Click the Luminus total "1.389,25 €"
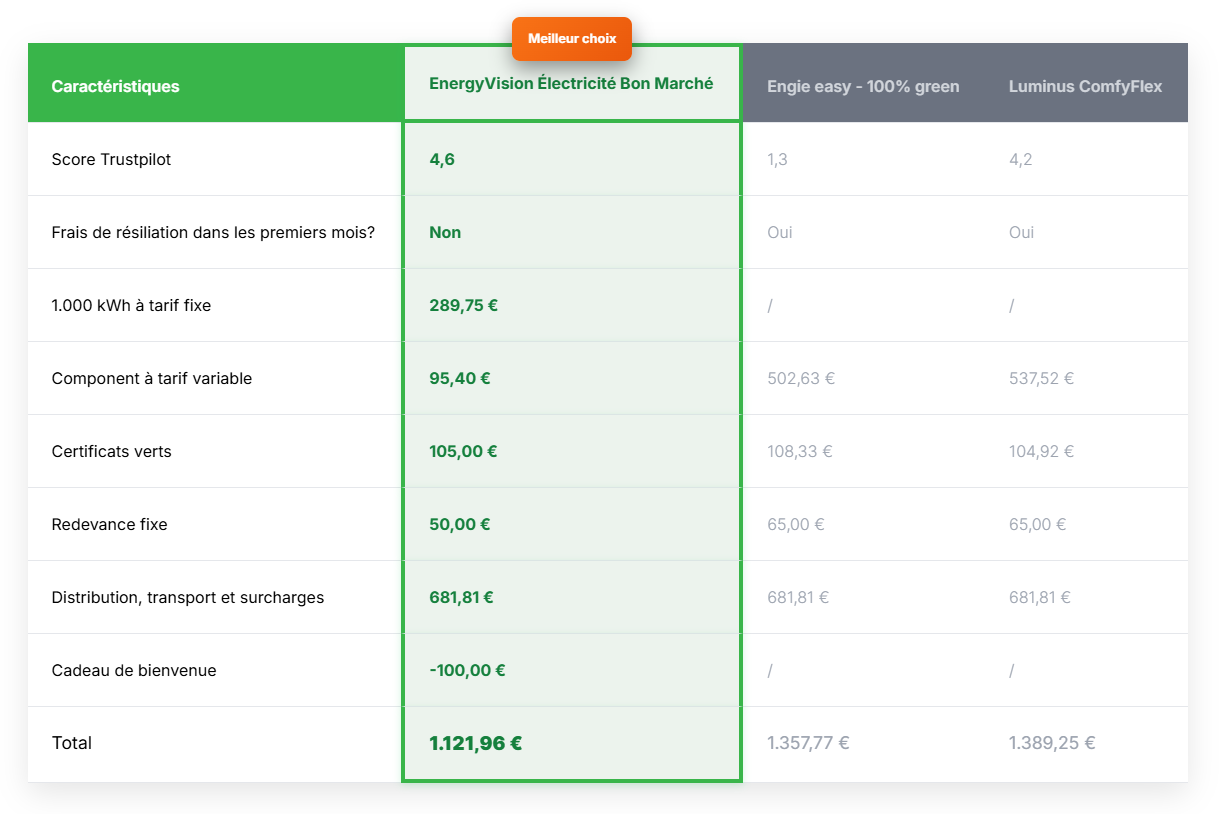The height and width of the screenshot is (814, 1219). 1052,743
